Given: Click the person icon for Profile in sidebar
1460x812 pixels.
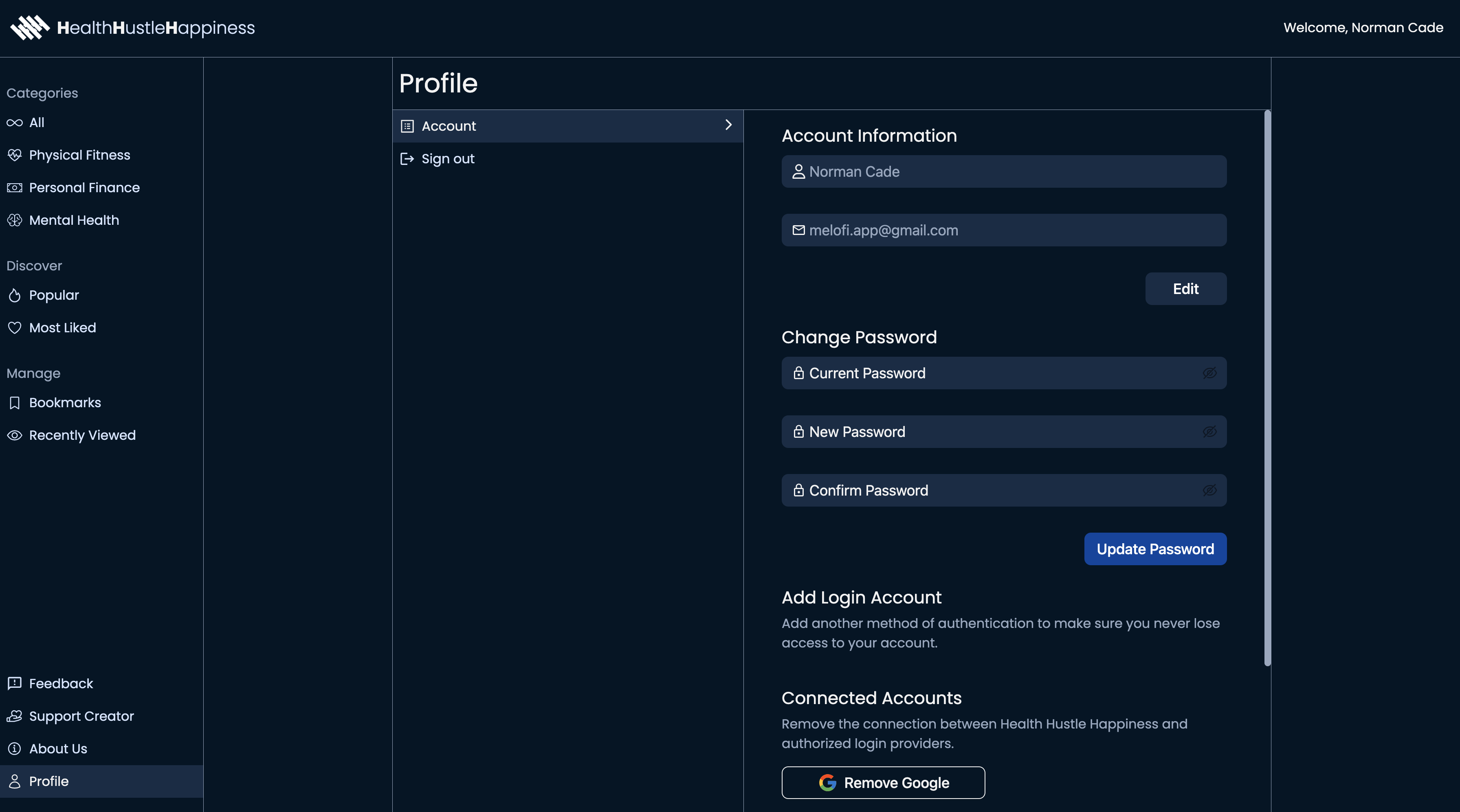Looking at the screenshot, I should [x=15, y=781].
